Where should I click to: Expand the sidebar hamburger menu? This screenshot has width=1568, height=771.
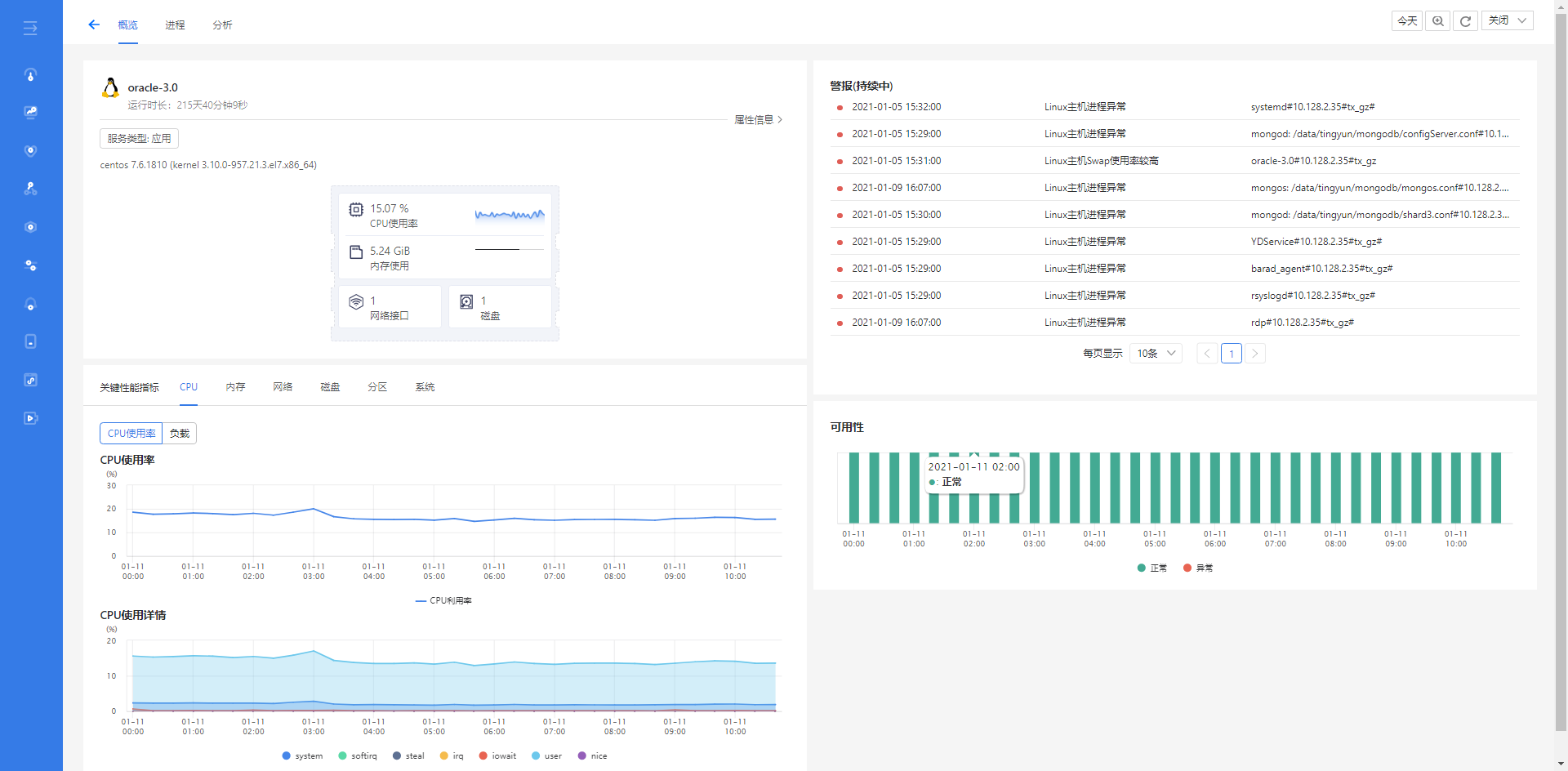tap(30, 29)
